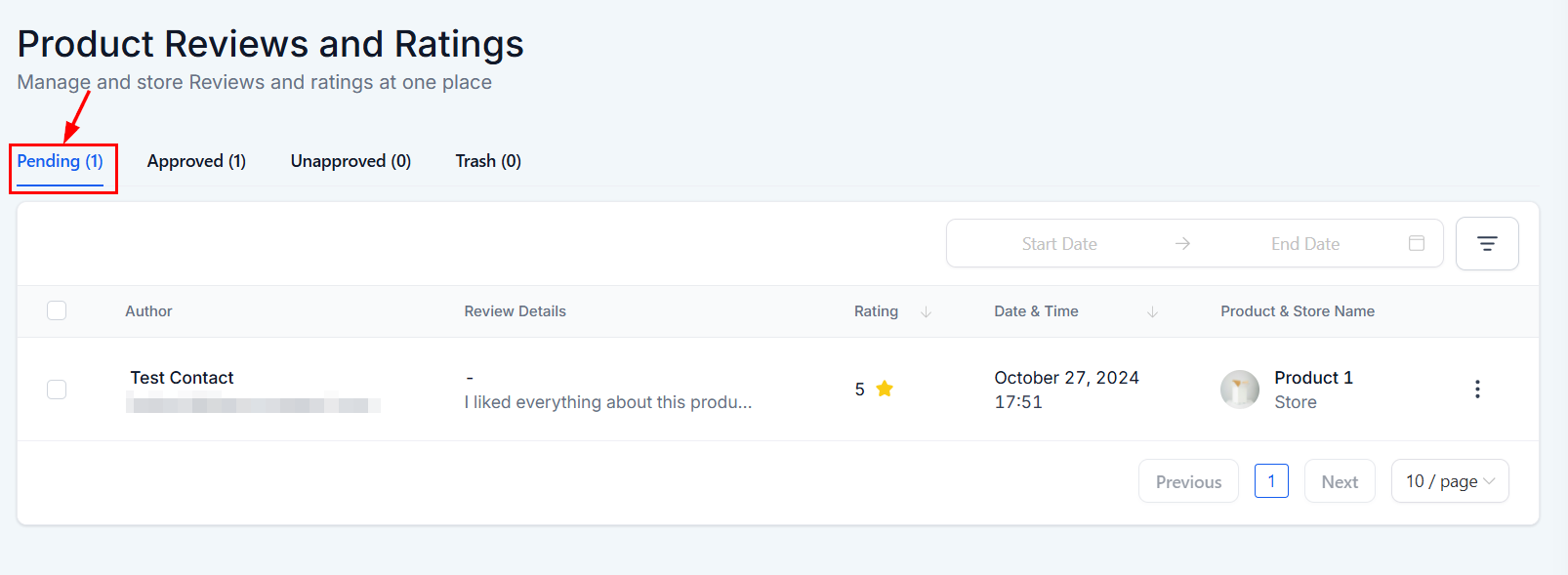Click the review text 'I liked everything about this produ...'
The height and width of the screenshot is (575, 1568).
click(608, 402)
